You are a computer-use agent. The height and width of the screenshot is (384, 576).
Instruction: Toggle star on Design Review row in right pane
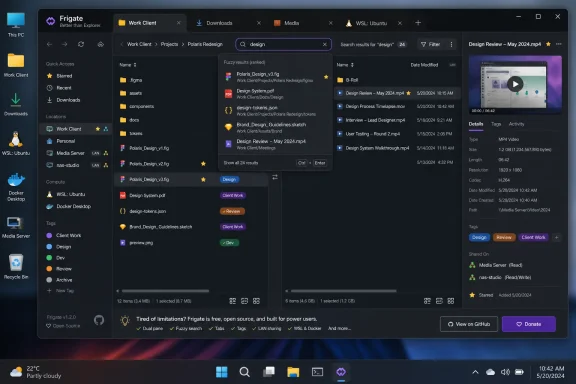(x=408, y=93)
